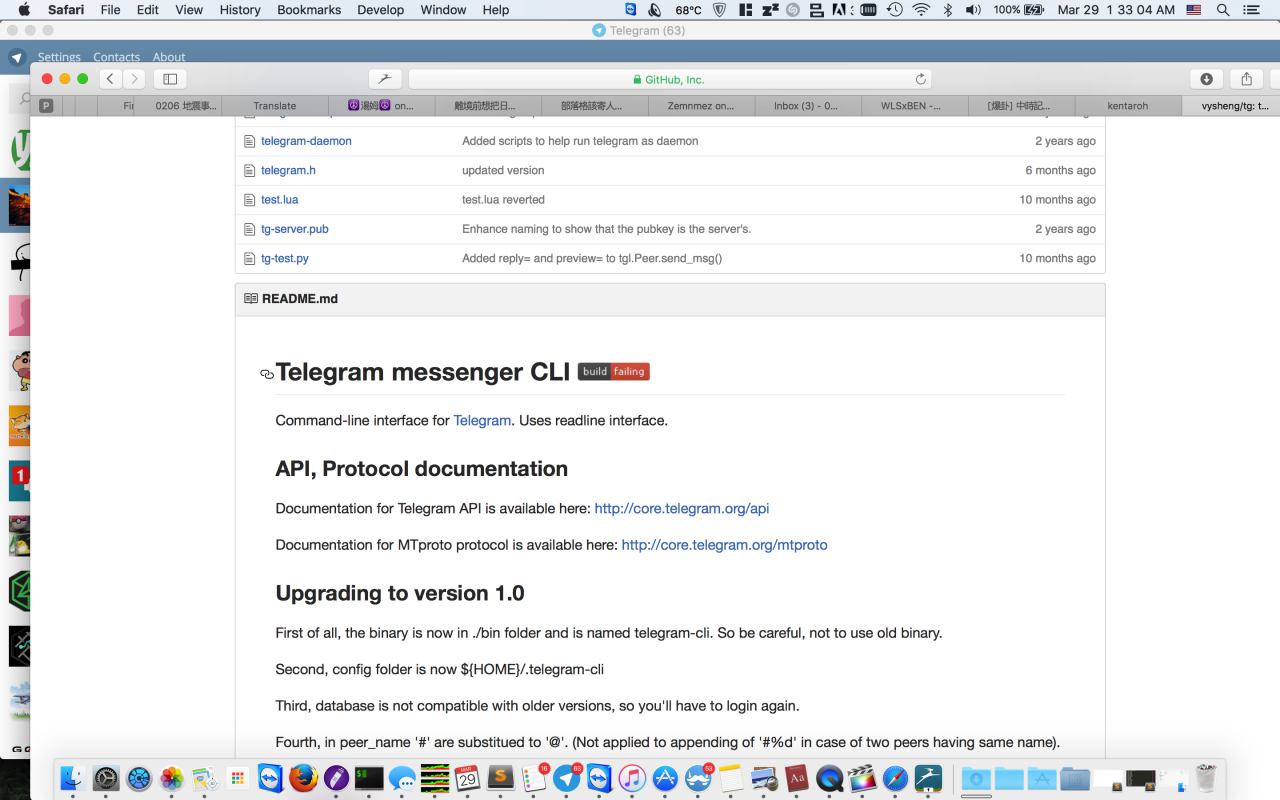Open the core.telegram.org/api link
The height and width of the screenshot is (800, 1280).
[682, 509]
